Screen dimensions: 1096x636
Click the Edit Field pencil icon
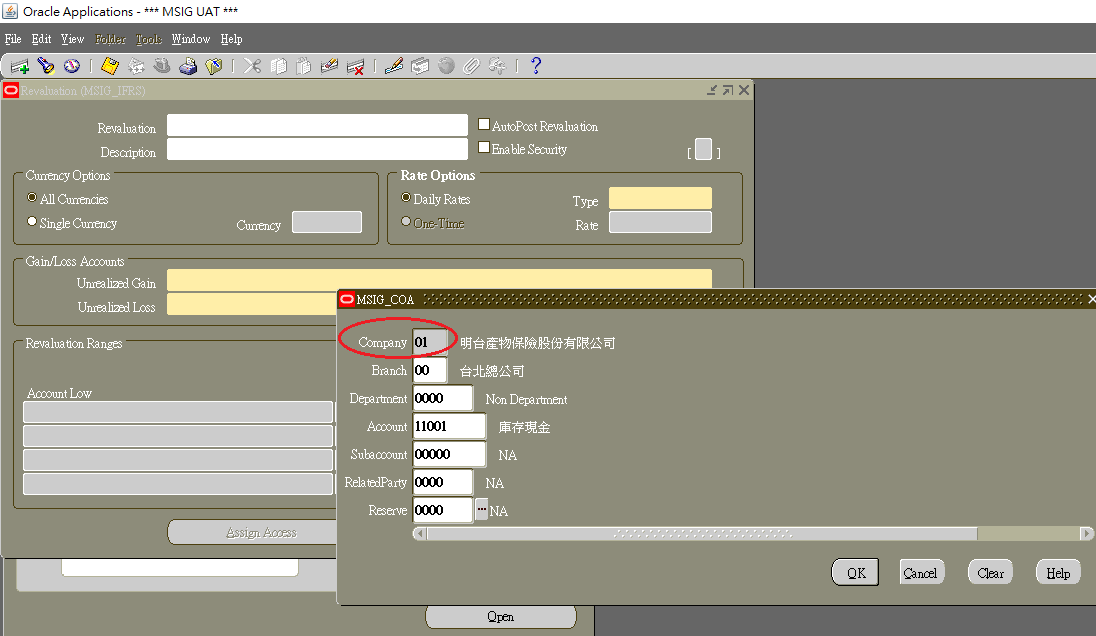tap(394, 66)
